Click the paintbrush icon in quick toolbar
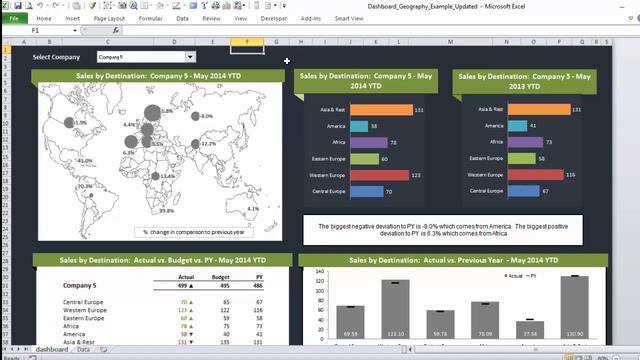This screenshot has width=640, height=360. click(92, 6)
